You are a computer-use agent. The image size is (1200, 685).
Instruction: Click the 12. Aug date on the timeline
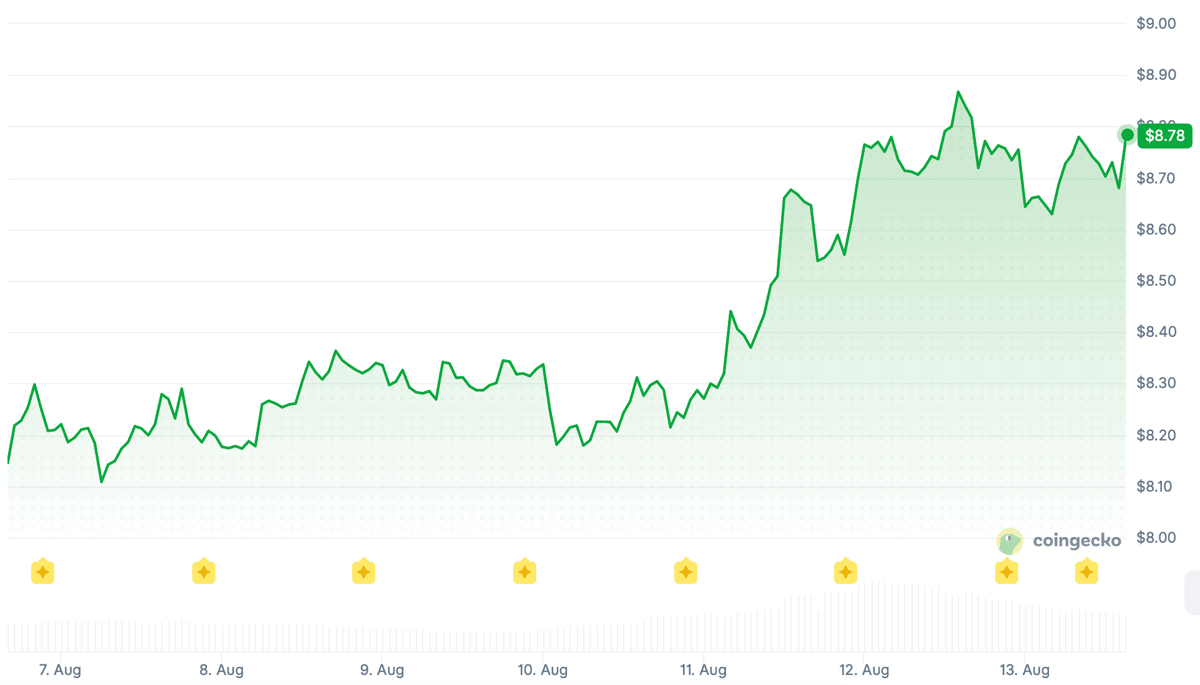coord(864,670)
